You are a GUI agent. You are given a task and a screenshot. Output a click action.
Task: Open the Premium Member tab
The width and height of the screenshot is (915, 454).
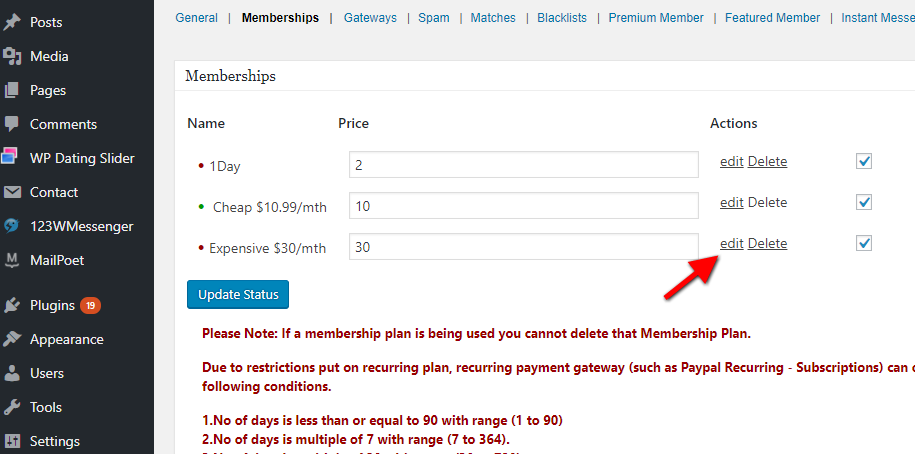point(656,18)
